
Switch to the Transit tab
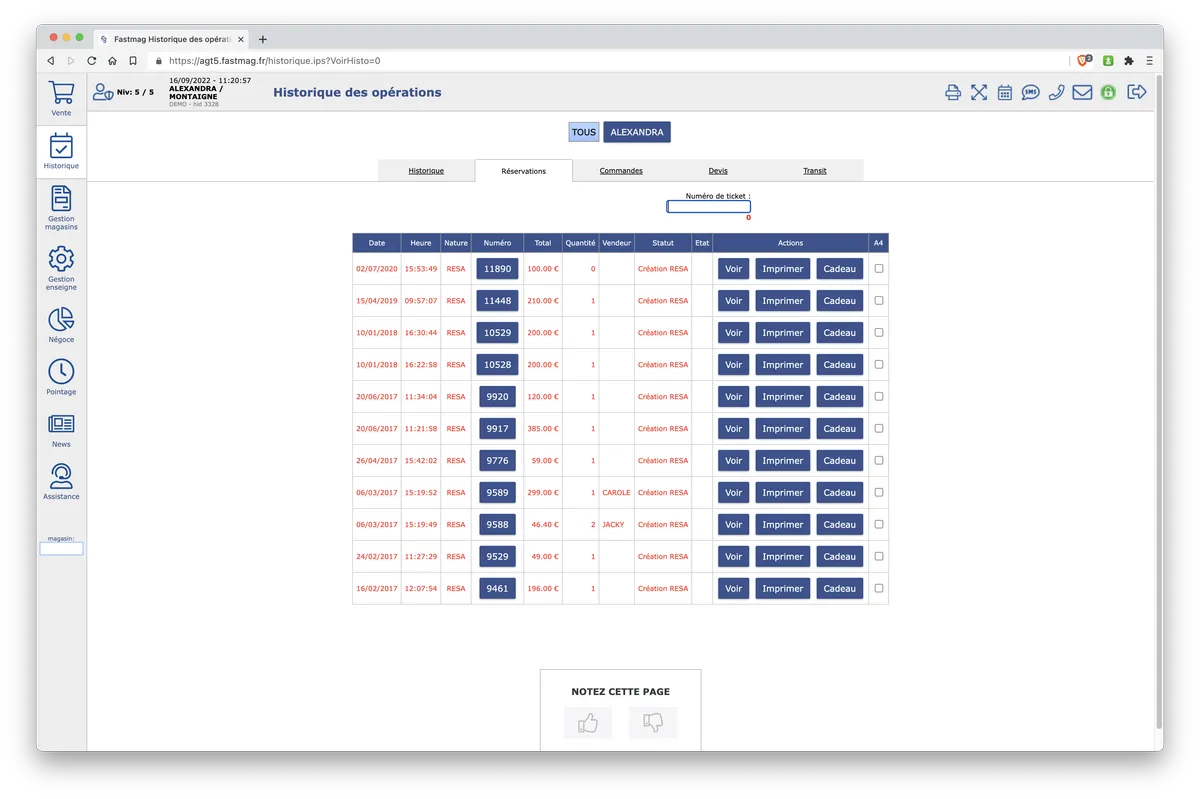click(815, 171)
